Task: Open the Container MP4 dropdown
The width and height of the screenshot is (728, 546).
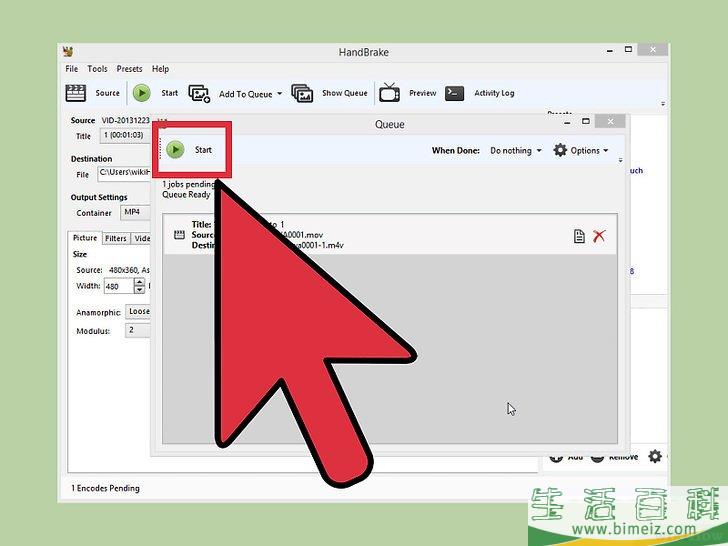Action: (x=136, y=212)
